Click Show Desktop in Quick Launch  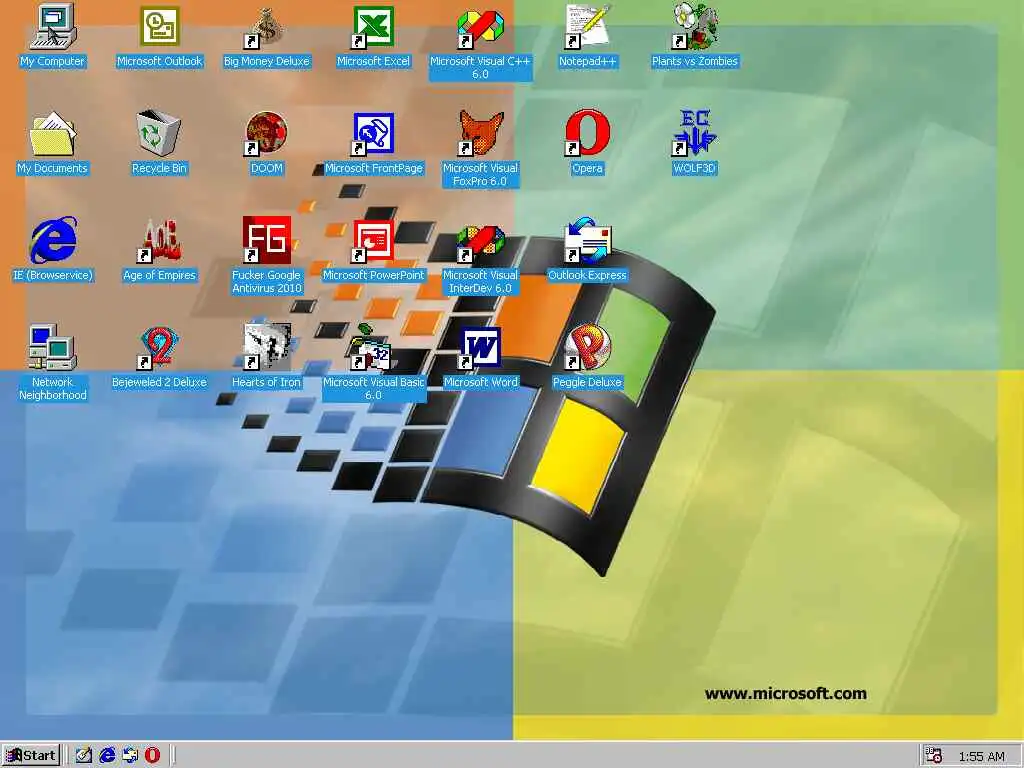pos(84,756)
